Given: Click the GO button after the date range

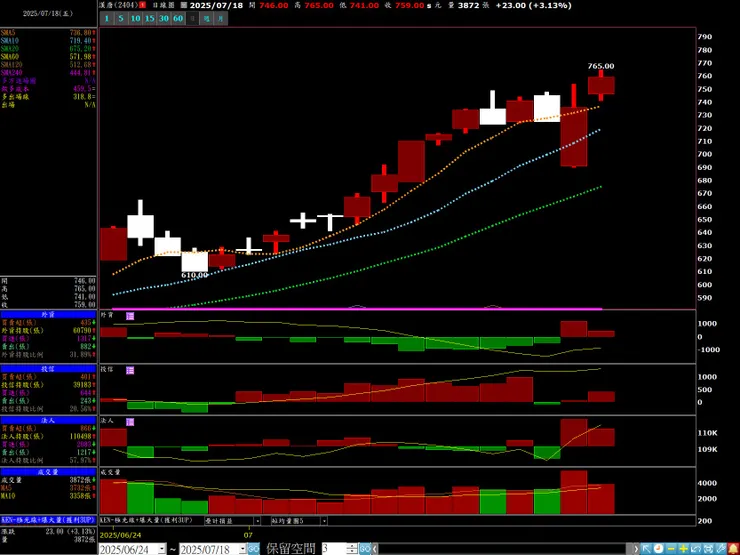Looking at the screenshot, I should [254, 549].
